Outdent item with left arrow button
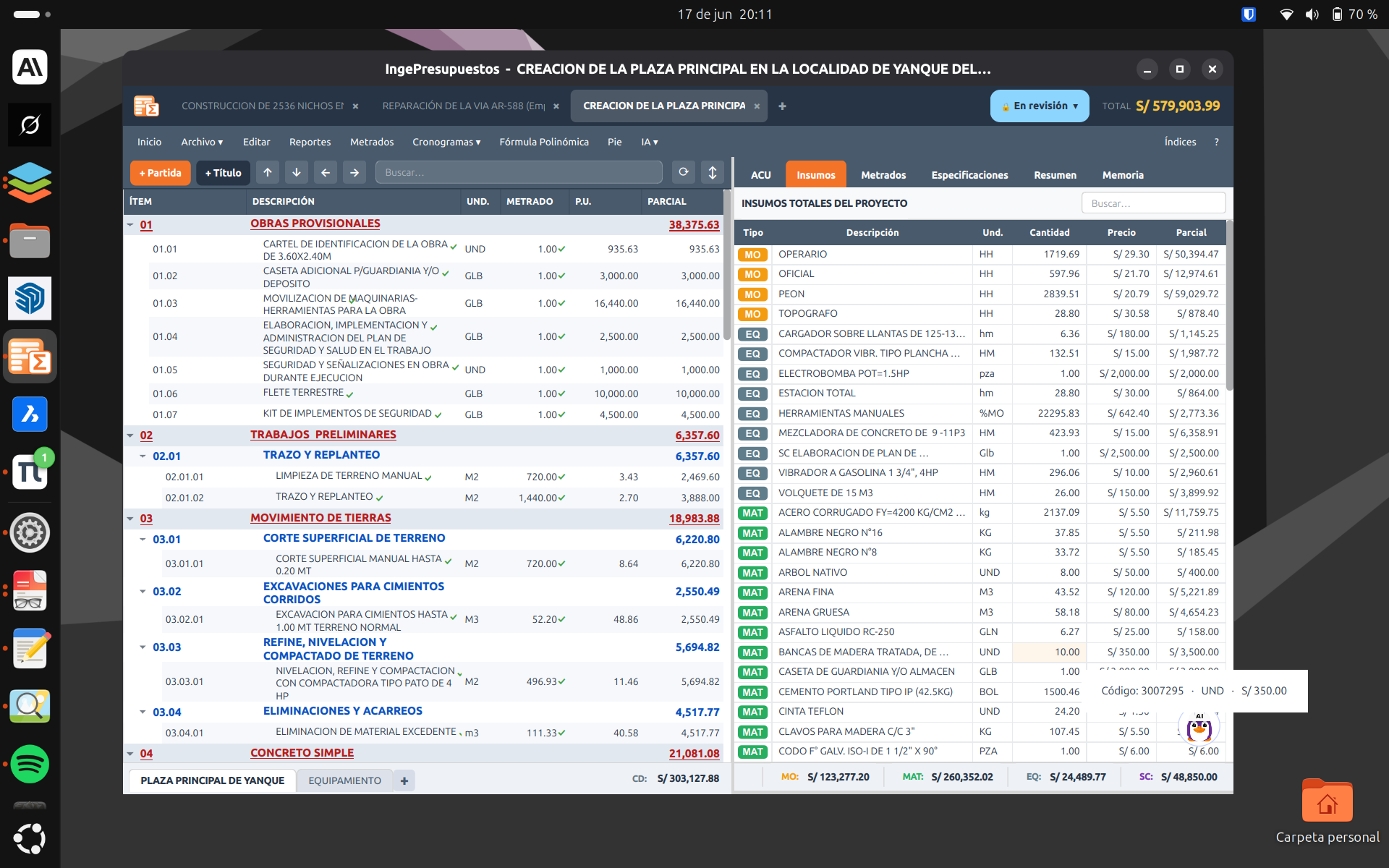Screen dimensions: 1389x868 click(x=326, y=173)
